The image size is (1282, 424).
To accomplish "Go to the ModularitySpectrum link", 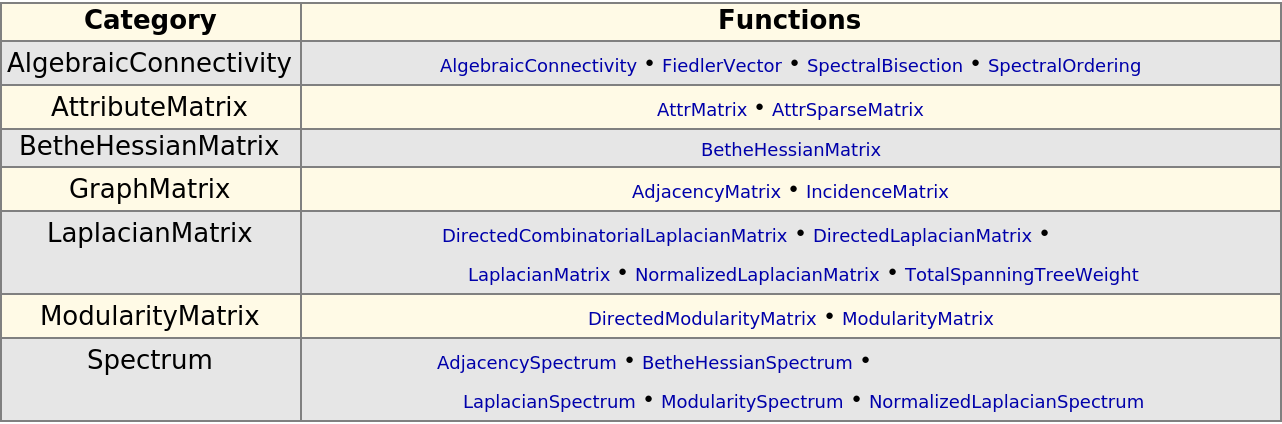I will point(752,403).
